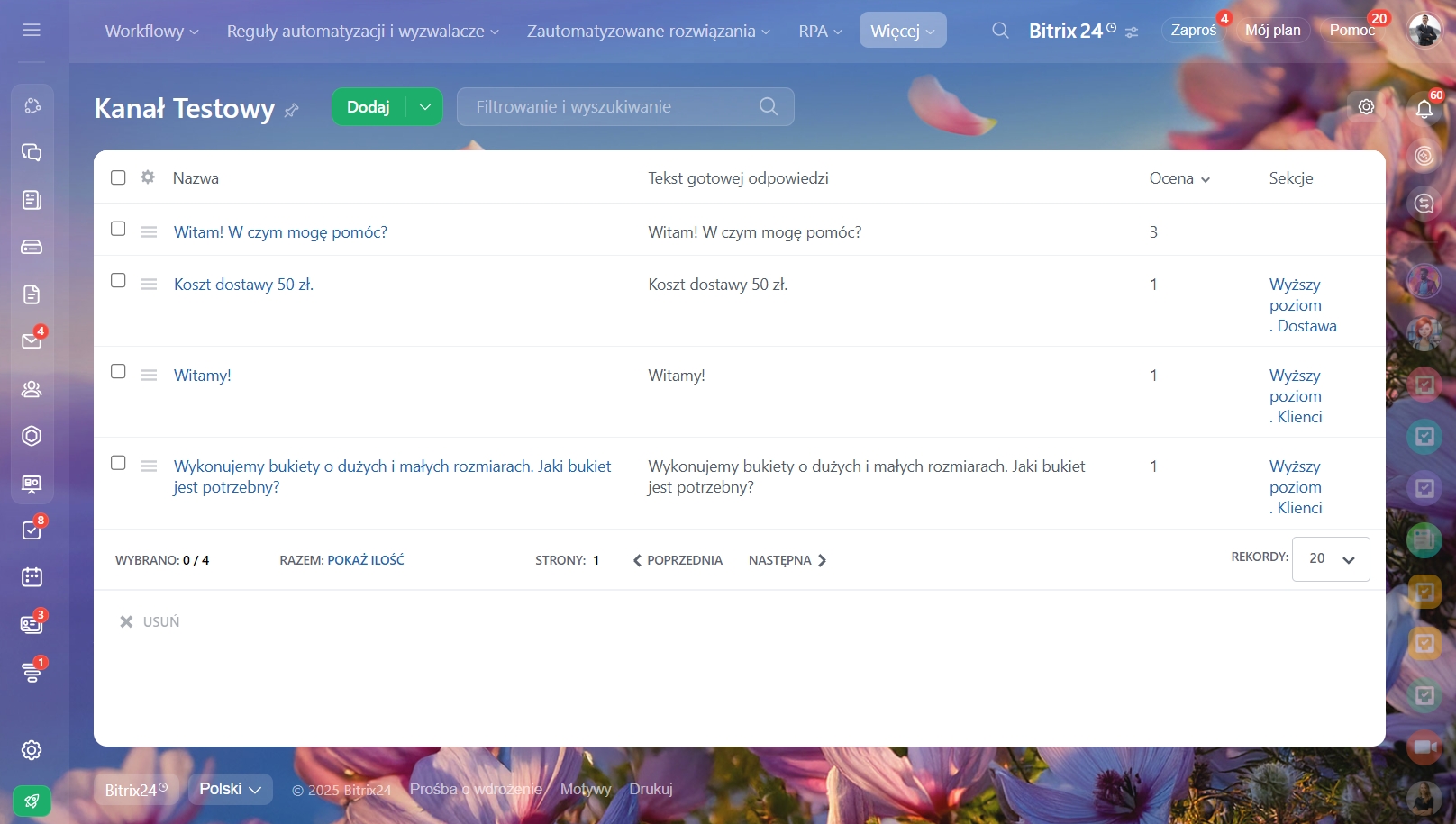Click Mój plan in top bar

tap(1272, 30)
